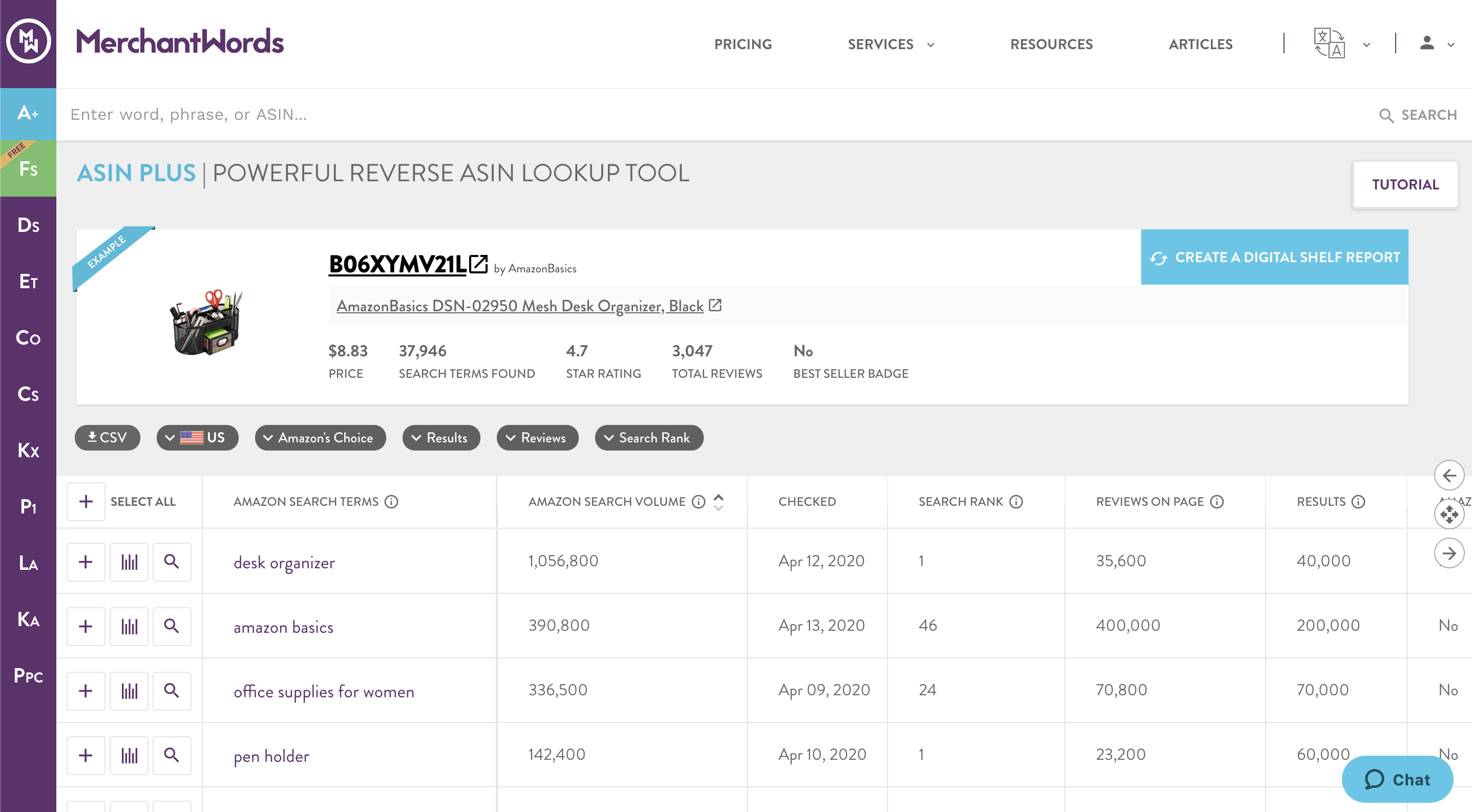Open the Ppc sidebar tool
The image size is (1472, 812).
pos(28,675)
